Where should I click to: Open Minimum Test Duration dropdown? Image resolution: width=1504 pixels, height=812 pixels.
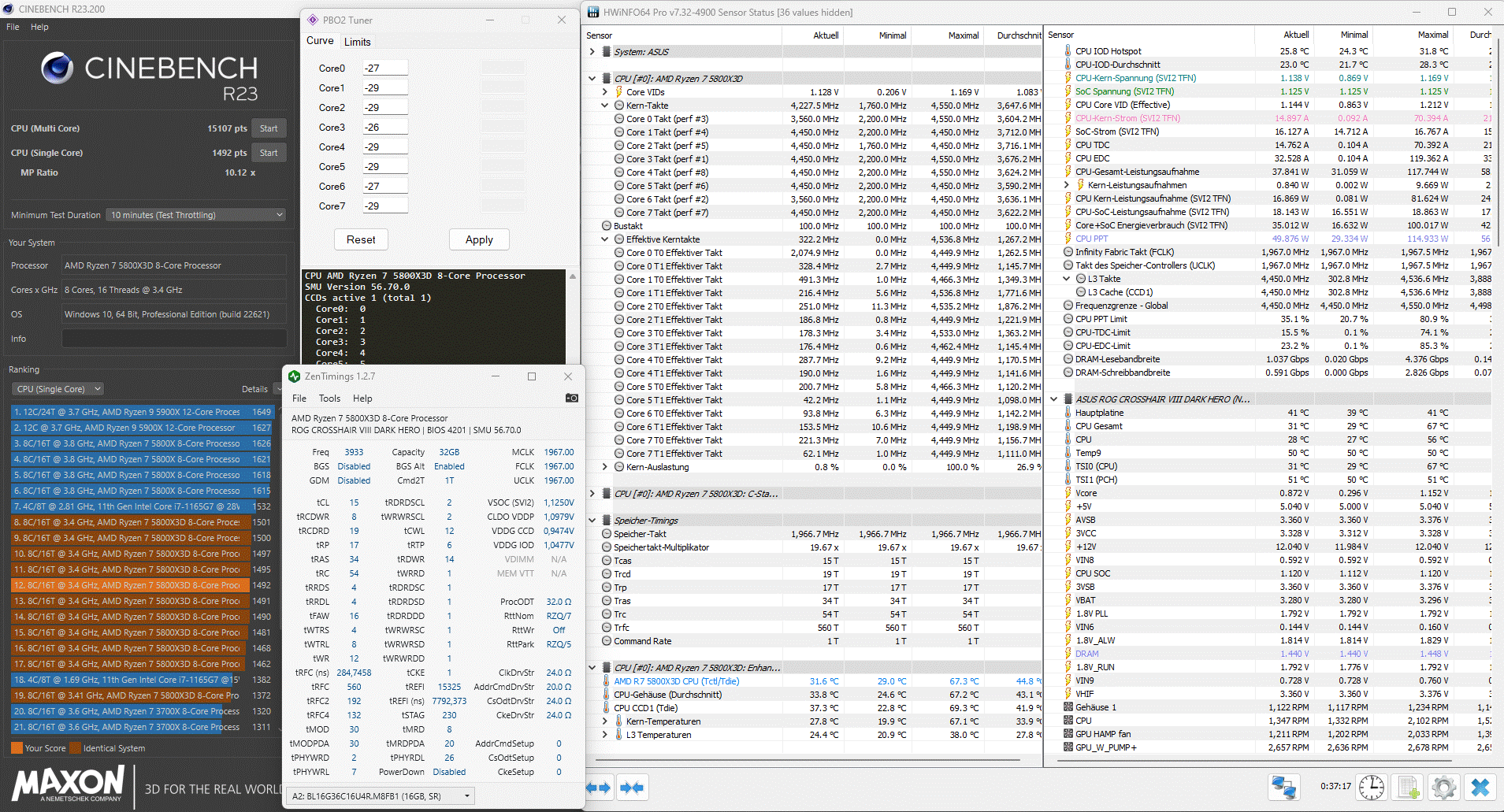195,215
